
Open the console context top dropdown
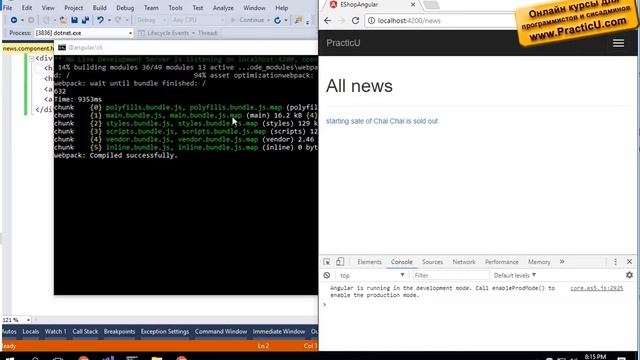pos(371,276)
